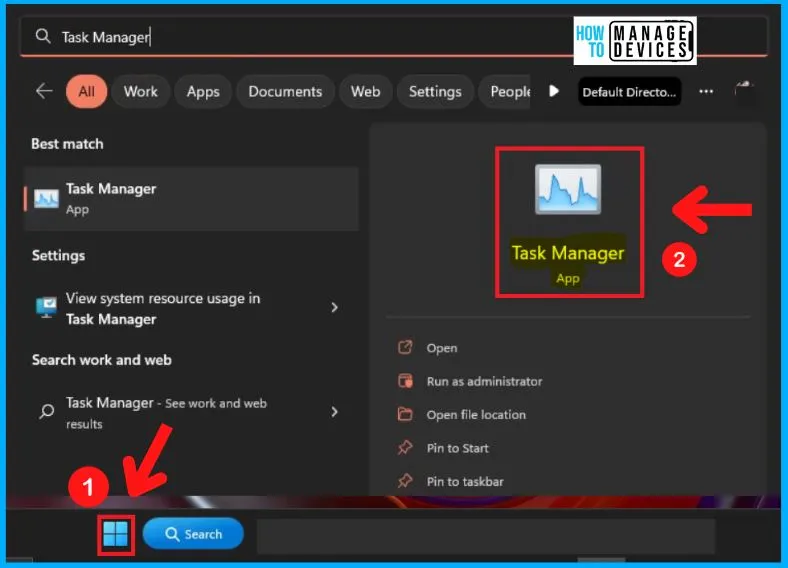Image resolution: width=788 pixels, height=568 pixels.
Task: Click the magnifier icon next to web results
Action: pos(46,412)
